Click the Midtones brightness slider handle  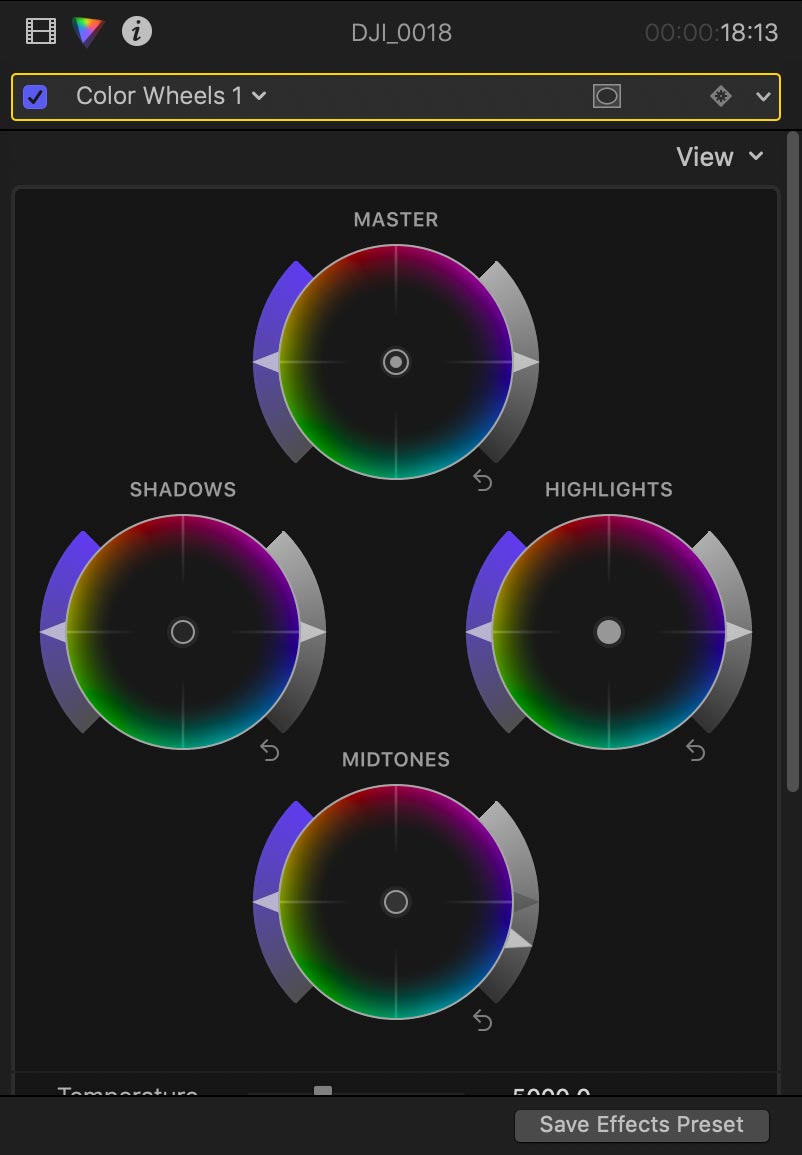[x=519, y=938]
